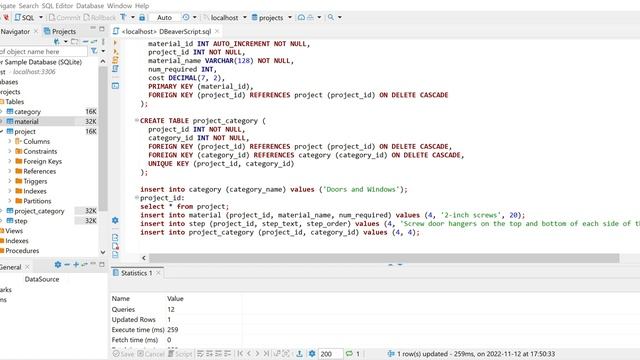
Task: Click the Cancel button in results toolbar
Action: click(151, 354)
